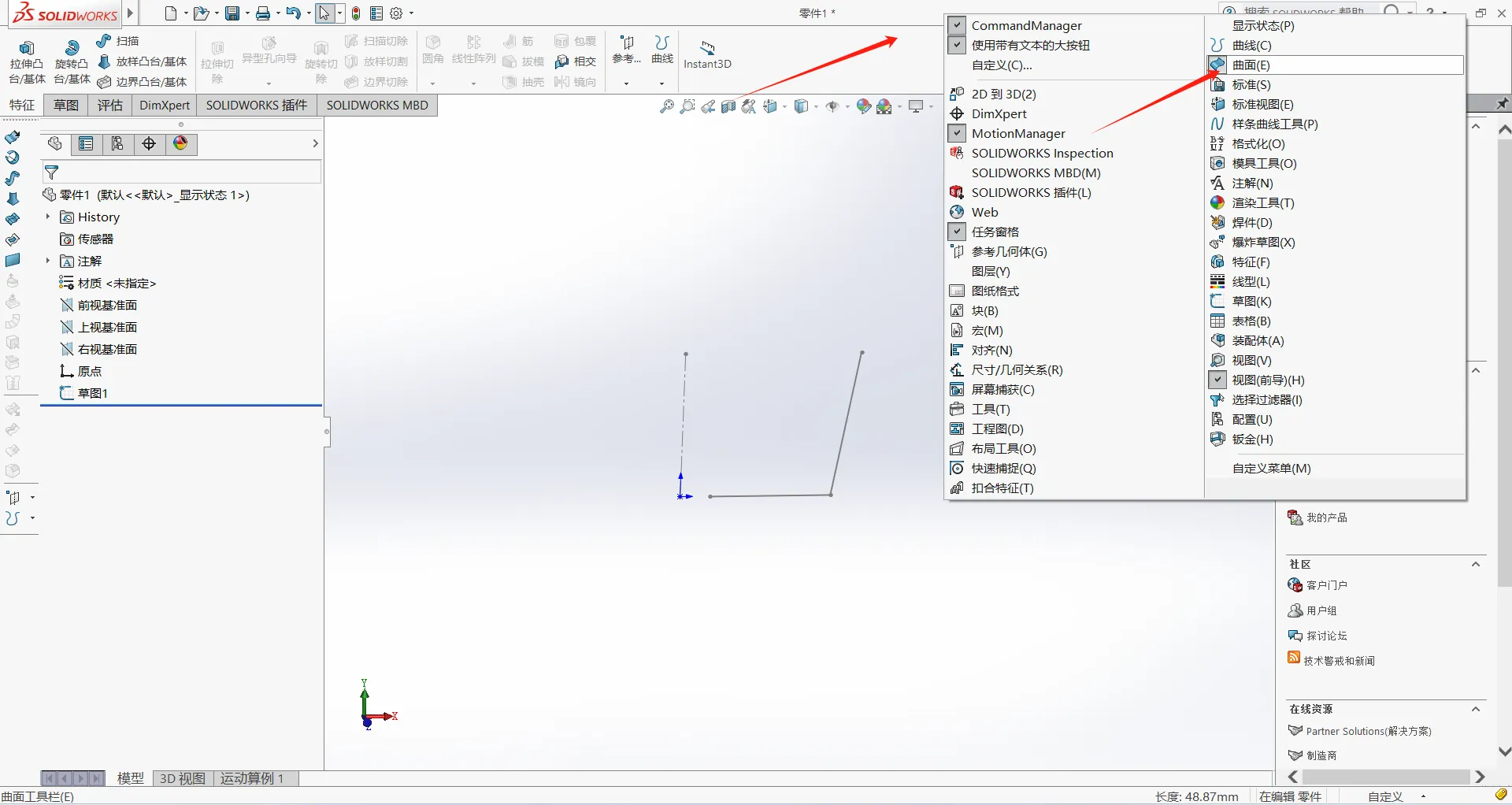Select 样条曲线工具(P) toolbar entry
The width and height of the screenshot is (1512, 805).
click(1275, 124)
